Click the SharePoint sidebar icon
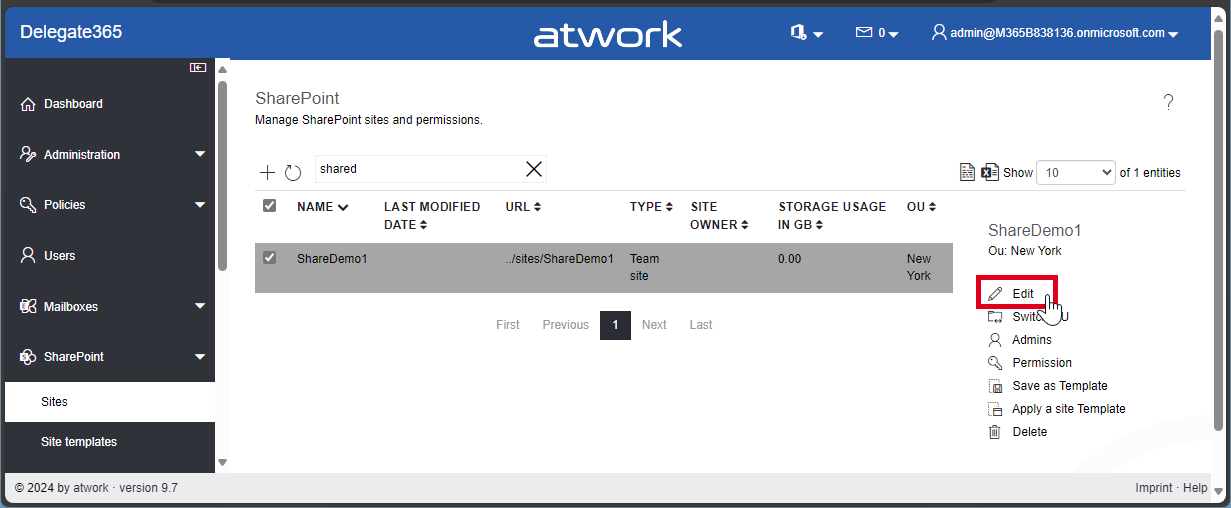 pyautogui.click(x=28, y=356)
